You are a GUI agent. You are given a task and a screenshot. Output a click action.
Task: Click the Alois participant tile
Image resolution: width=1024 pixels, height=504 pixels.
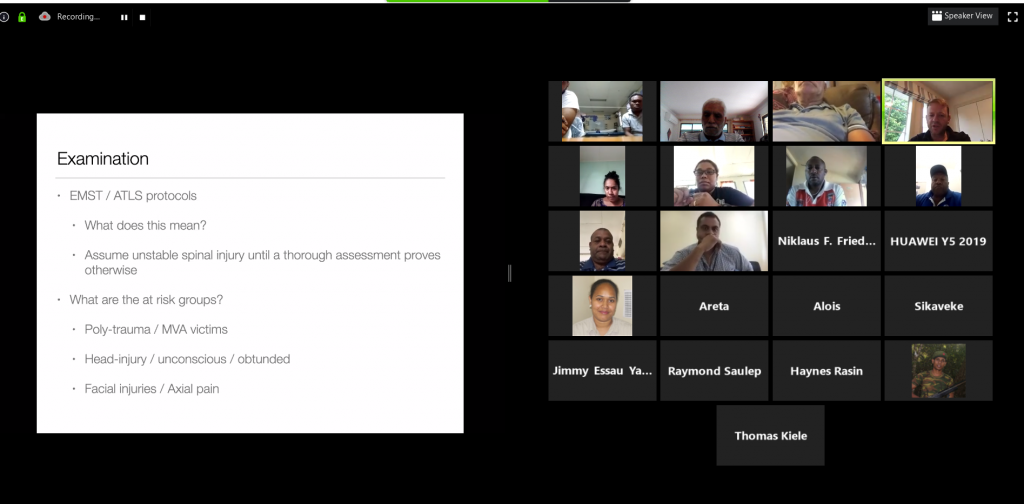tap(826, 306)
